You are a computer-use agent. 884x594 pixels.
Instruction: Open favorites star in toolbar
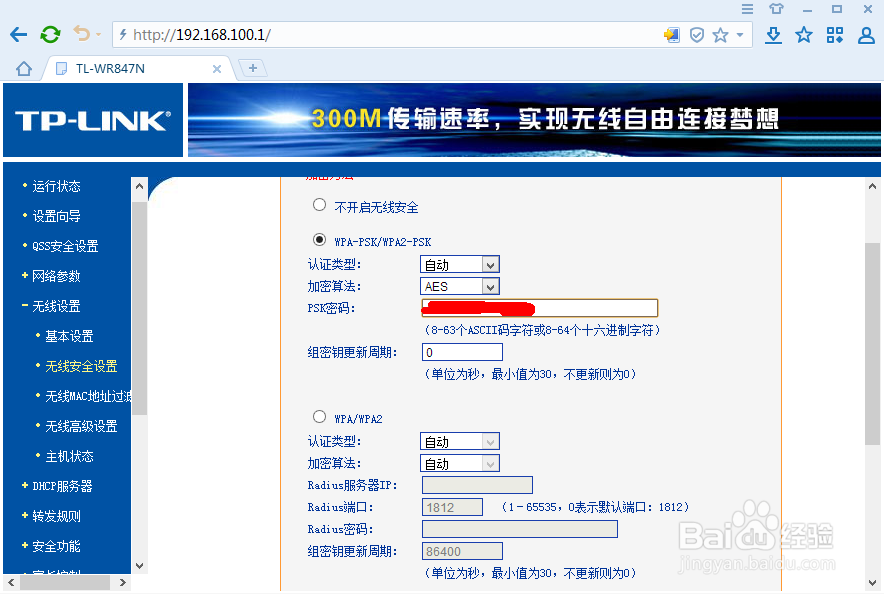[x=804, y=35]
